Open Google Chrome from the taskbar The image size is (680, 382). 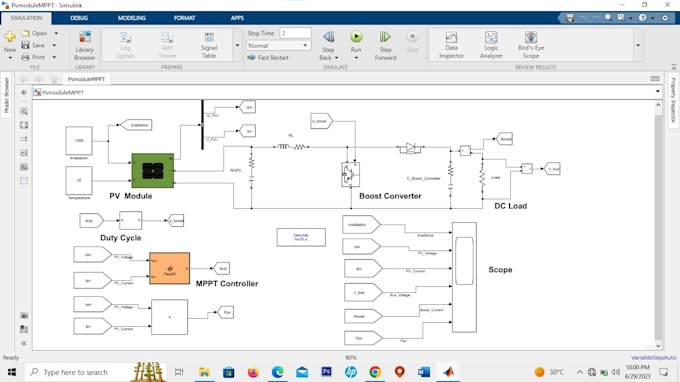click(375, 372)
